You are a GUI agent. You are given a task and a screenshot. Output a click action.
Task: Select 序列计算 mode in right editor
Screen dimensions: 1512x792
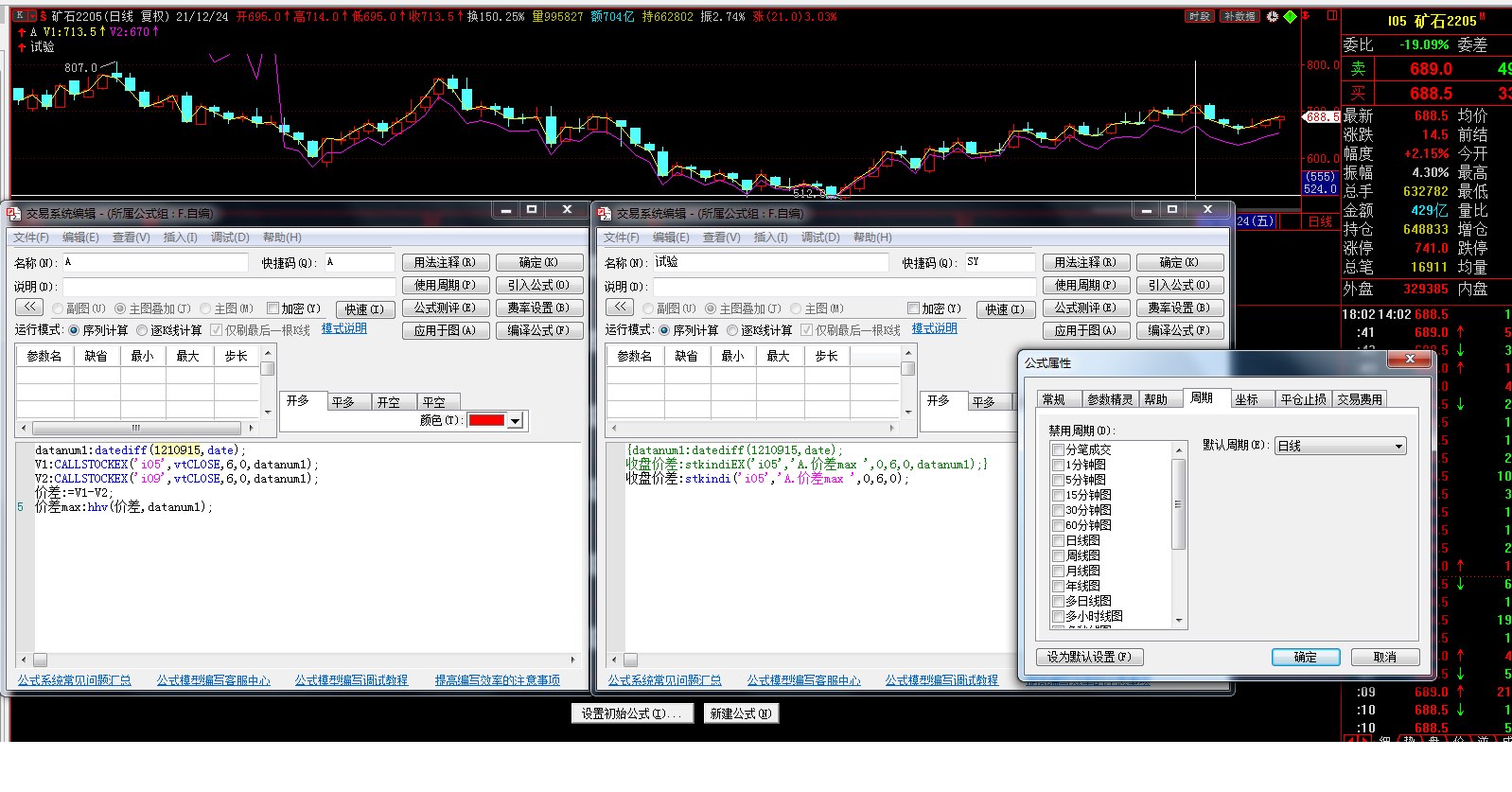coord(689,330)
